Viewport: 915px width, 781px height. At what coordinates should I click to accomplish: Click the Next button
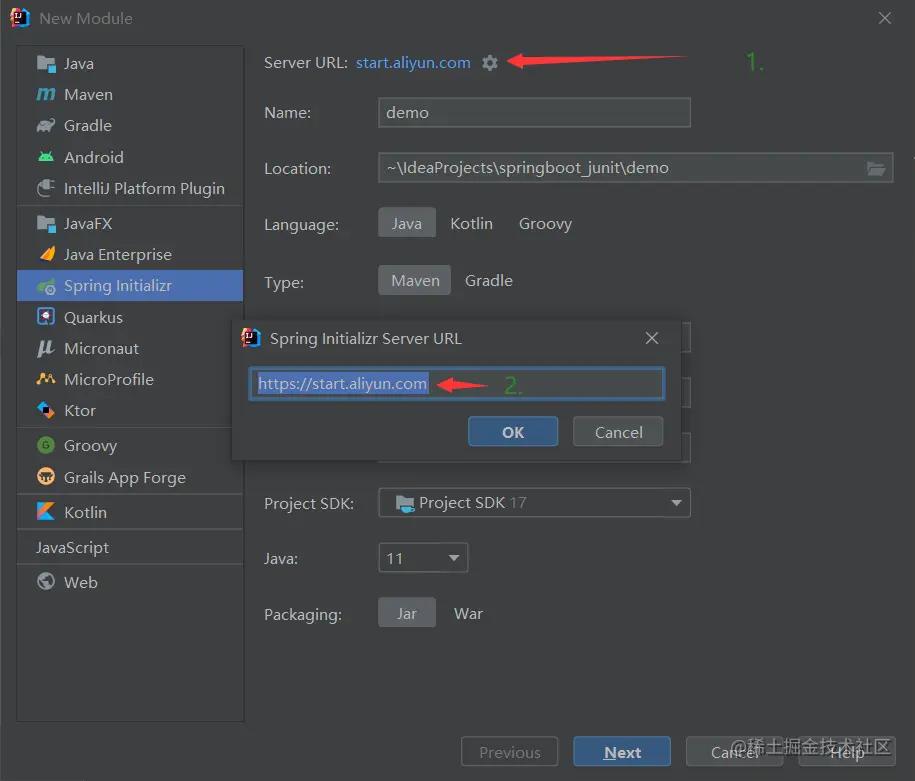(622, 752)
